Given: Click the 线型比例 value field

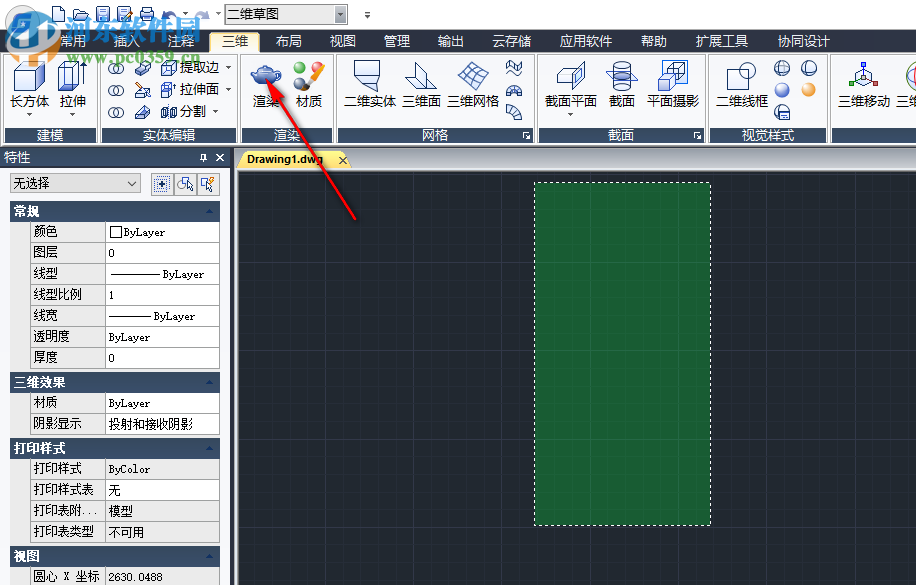Looking at the screenshot, I should (x=162, y=295).
